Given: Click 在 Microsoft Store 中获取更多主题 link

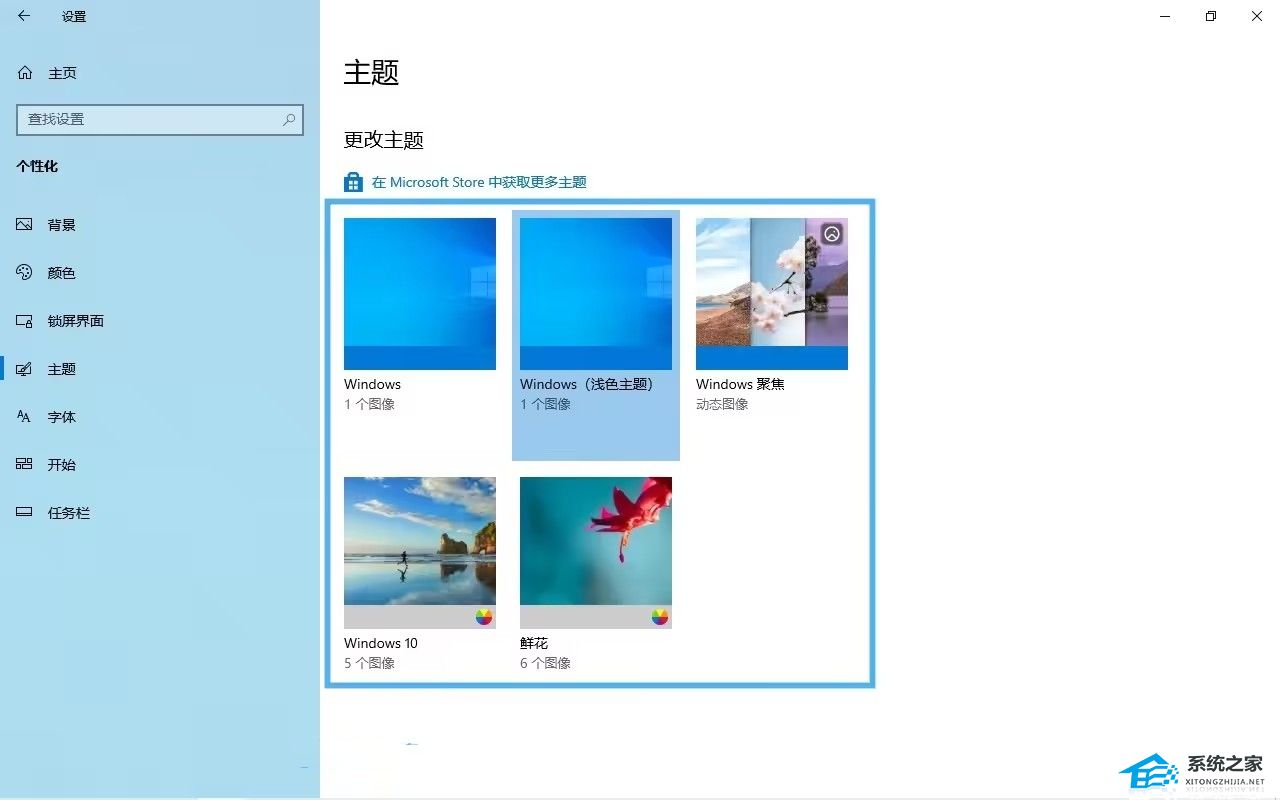Looking at the screenshot, I should coord(479,182).
